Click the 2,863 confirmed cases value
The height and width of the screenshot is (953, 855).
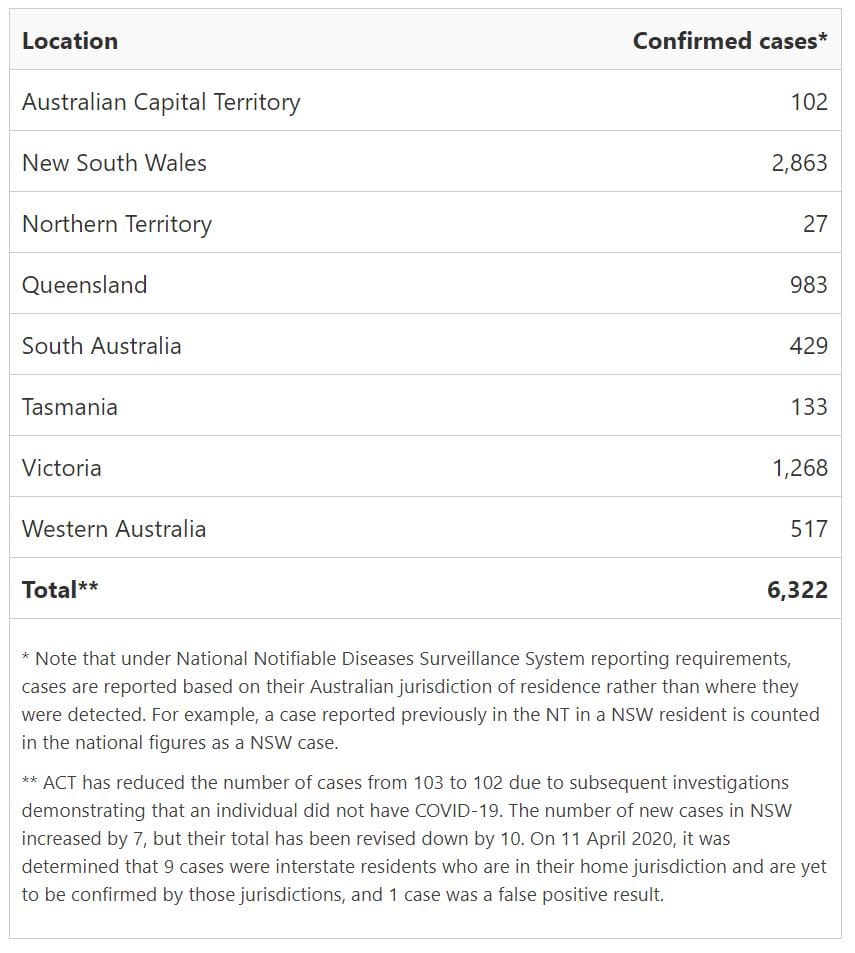pos(799,163)
